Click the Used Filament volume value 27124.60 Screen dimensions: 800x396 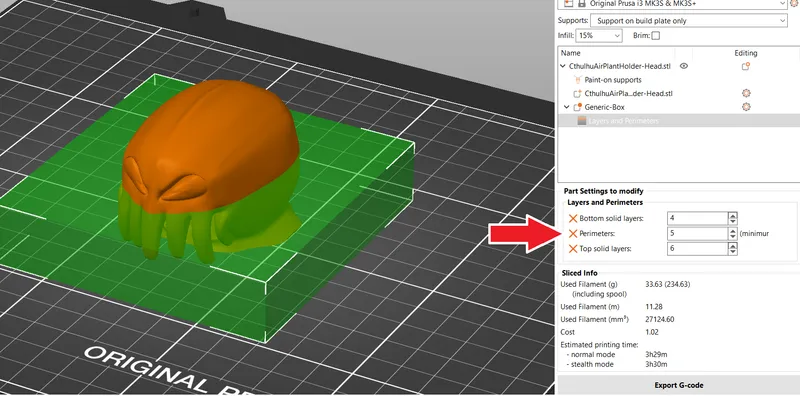[x=660, y=319]
